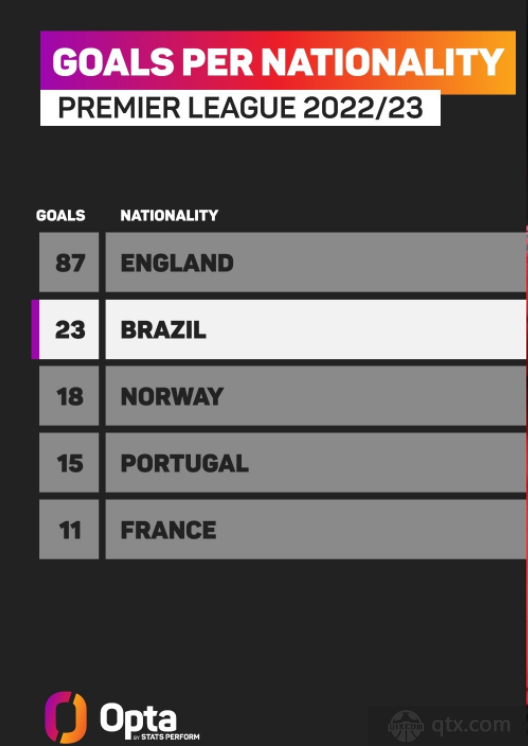Viewport: 528px width, 746px height.
Task: Click the 23 goals cell
Action: [69, 329]
